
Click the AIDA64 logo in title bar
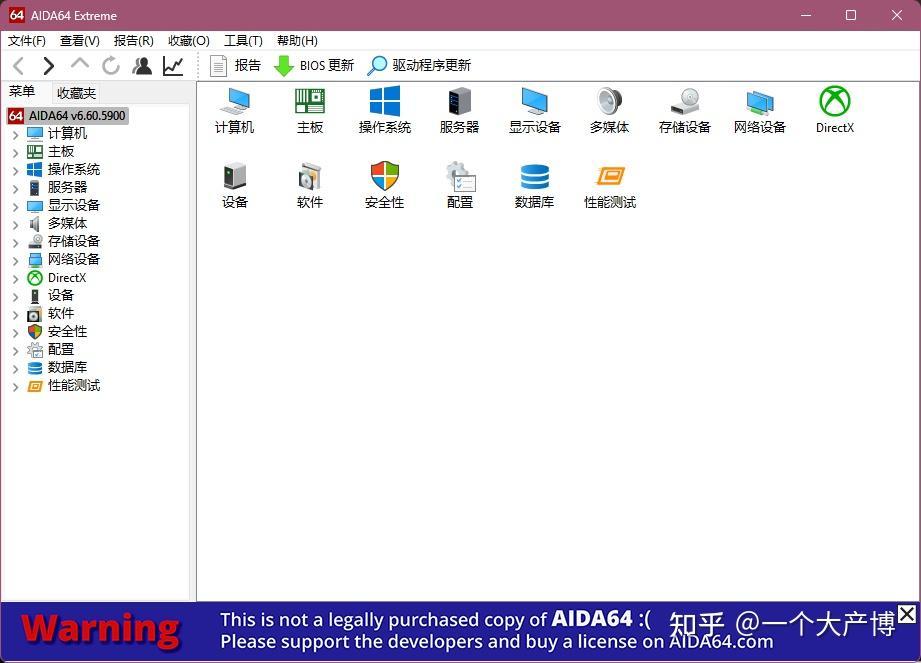pyautogui.click(x=16, y=15)
